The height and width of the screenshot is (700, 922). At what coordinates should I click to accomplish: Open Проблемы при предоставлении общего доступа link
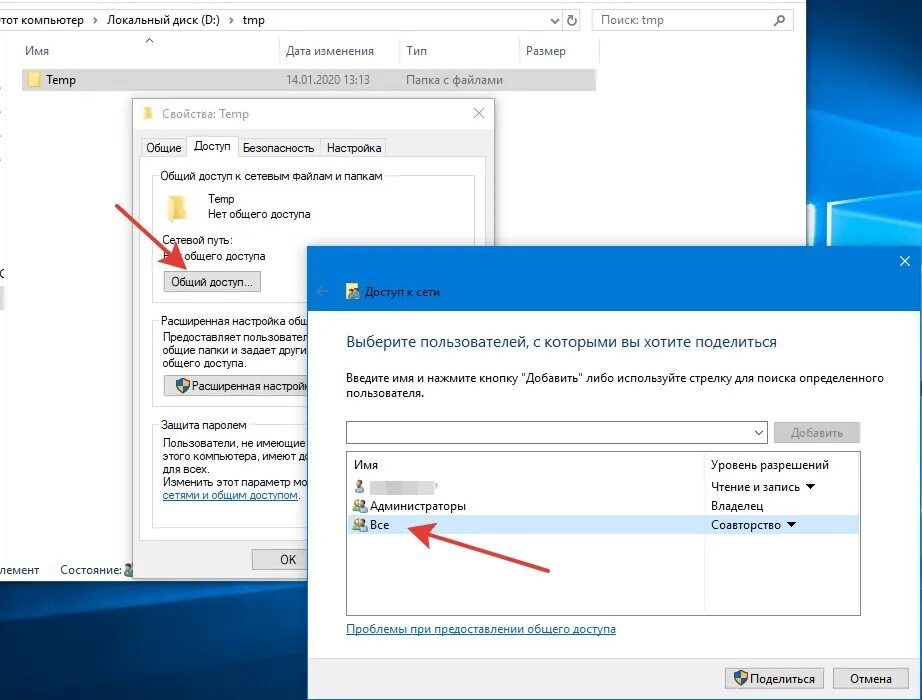pyautogui.click(x=481, y=629)
